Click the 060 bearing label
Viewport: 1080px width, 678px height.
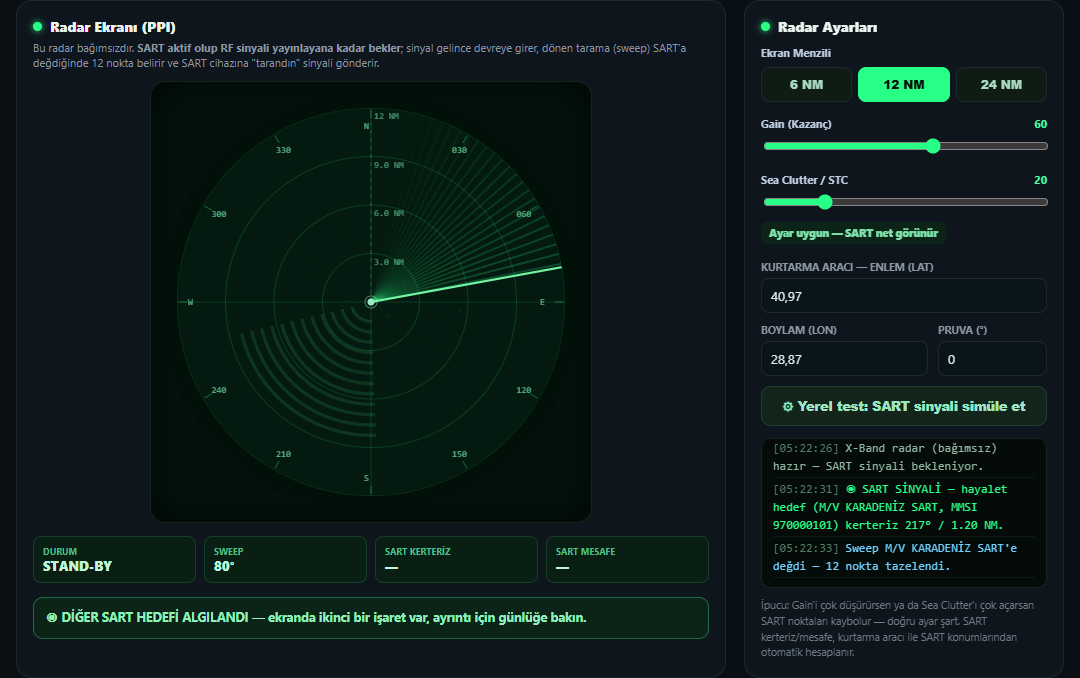523,214
